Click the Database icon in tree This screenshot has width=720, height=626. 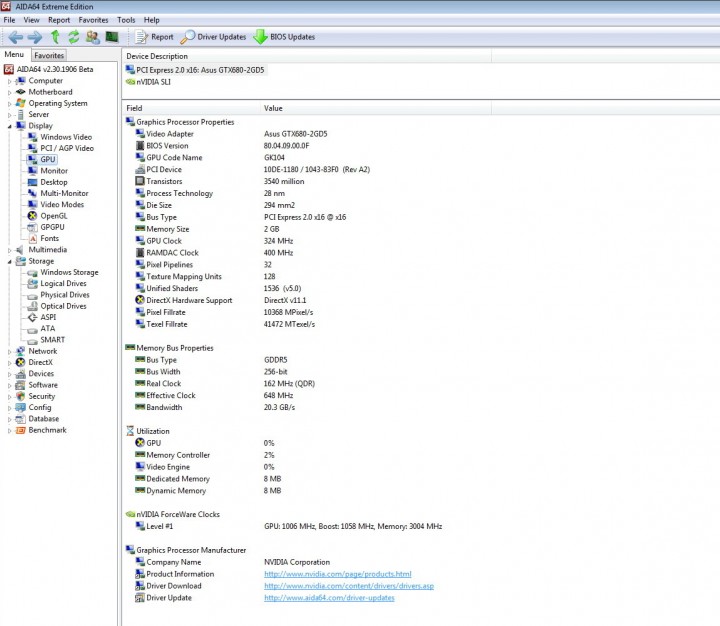tap(20, 418)
